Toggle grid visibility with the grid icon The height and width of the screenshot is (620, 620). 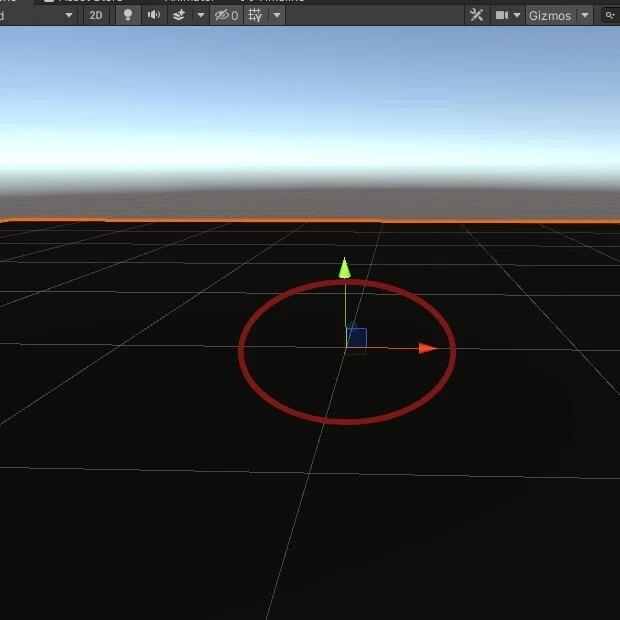click(255, 15)
